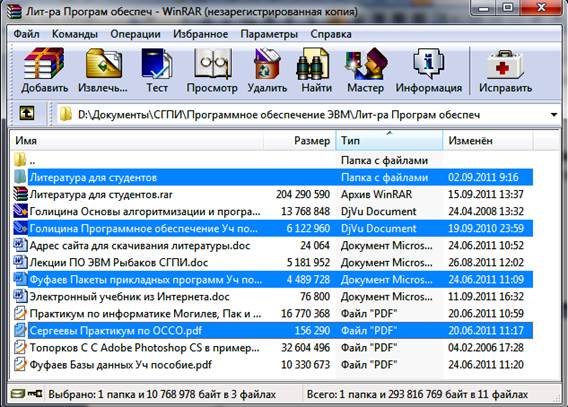Select Адрес сайта для скачивания литературы.doc

point(140,246)
